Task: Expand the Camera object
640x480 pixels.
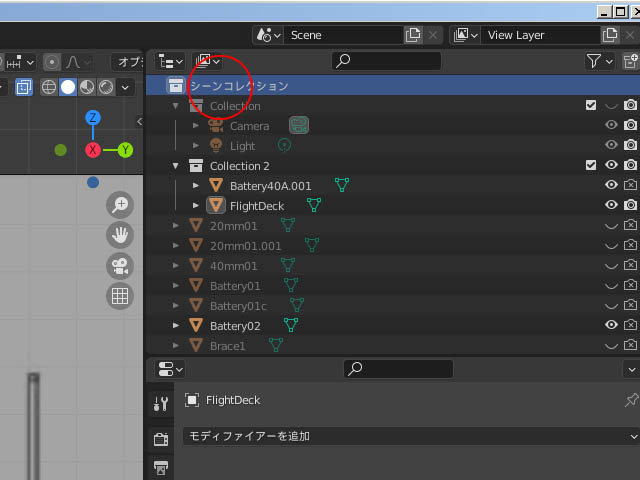Action: coord(196,126)
